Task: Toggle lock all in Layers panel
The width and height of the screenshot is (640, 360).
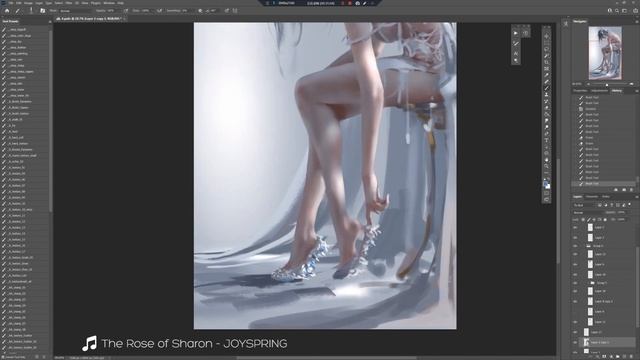Action: click(605, 220)
